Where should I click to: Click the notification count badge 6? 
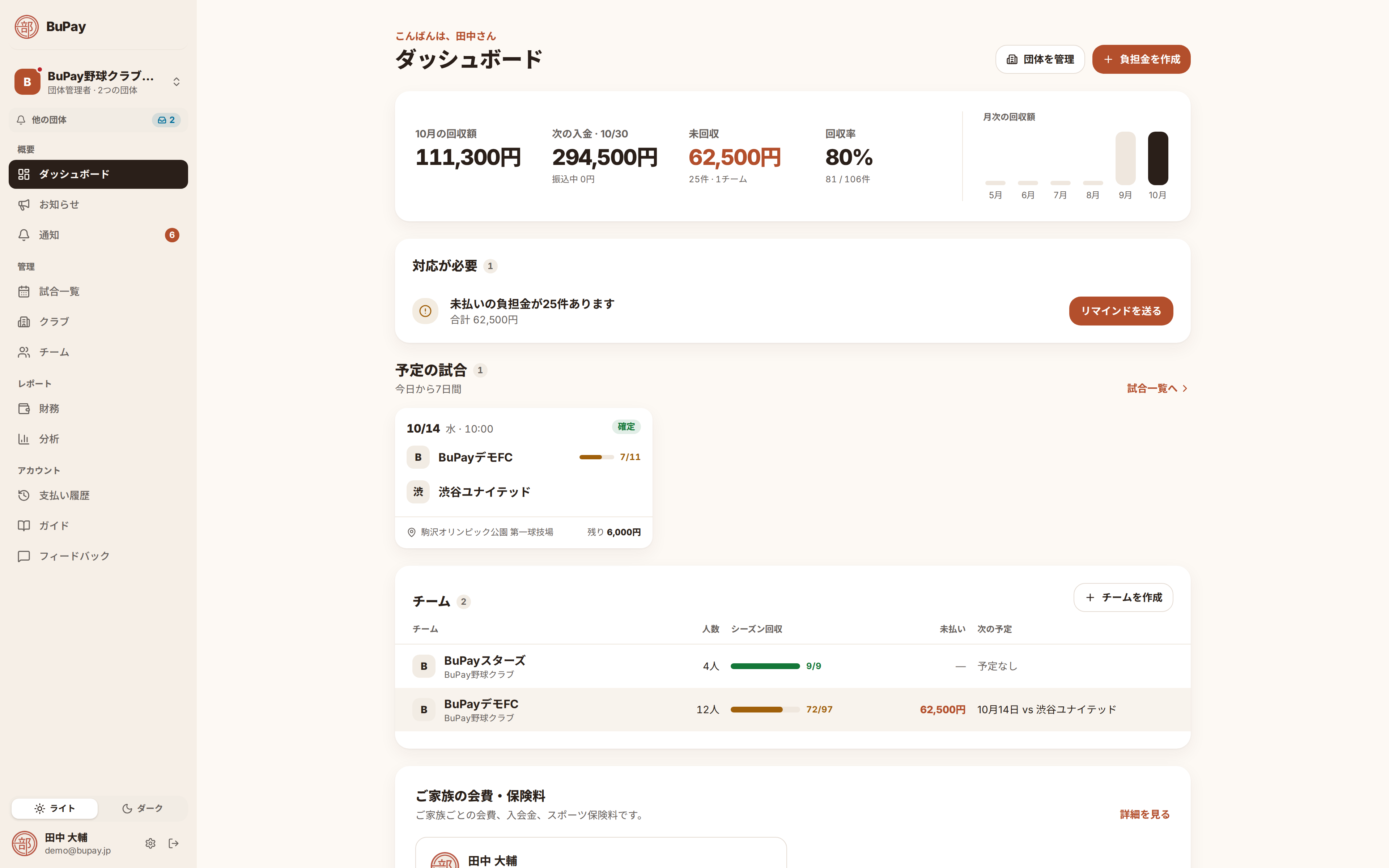click(x=171, y=235)
